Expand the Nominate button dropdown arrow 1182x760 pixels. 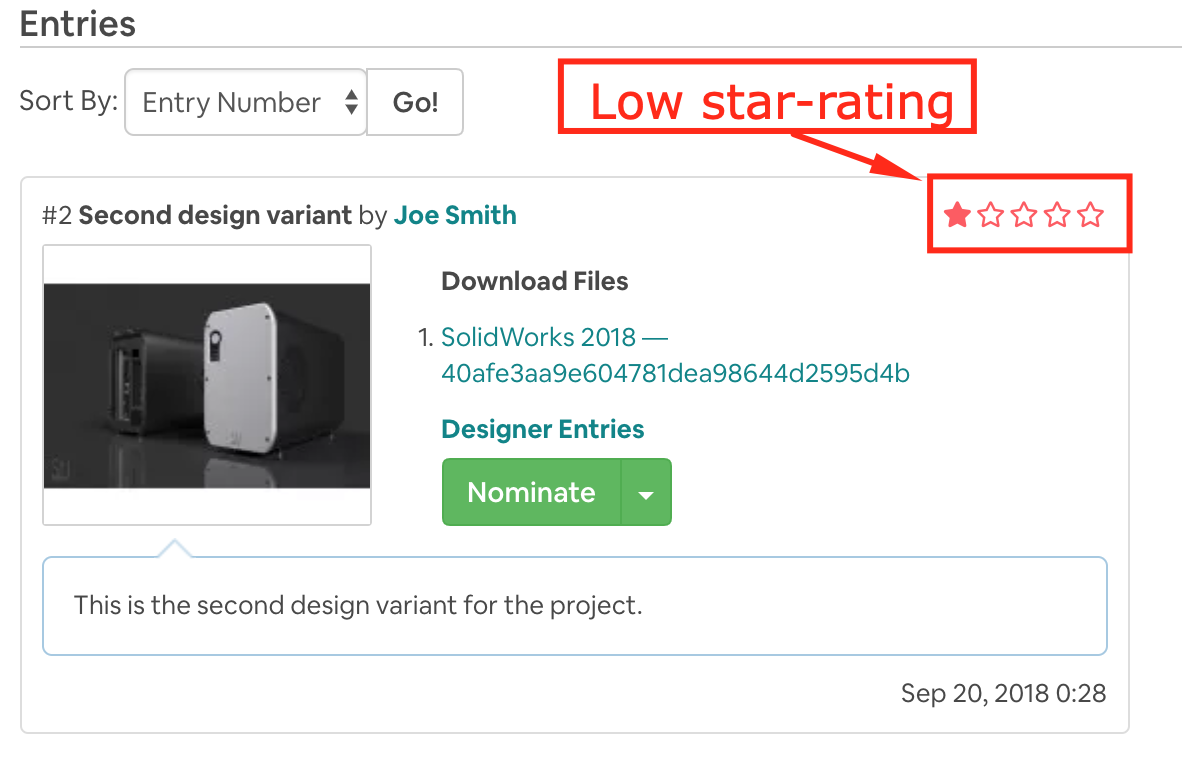pos(648,491)
